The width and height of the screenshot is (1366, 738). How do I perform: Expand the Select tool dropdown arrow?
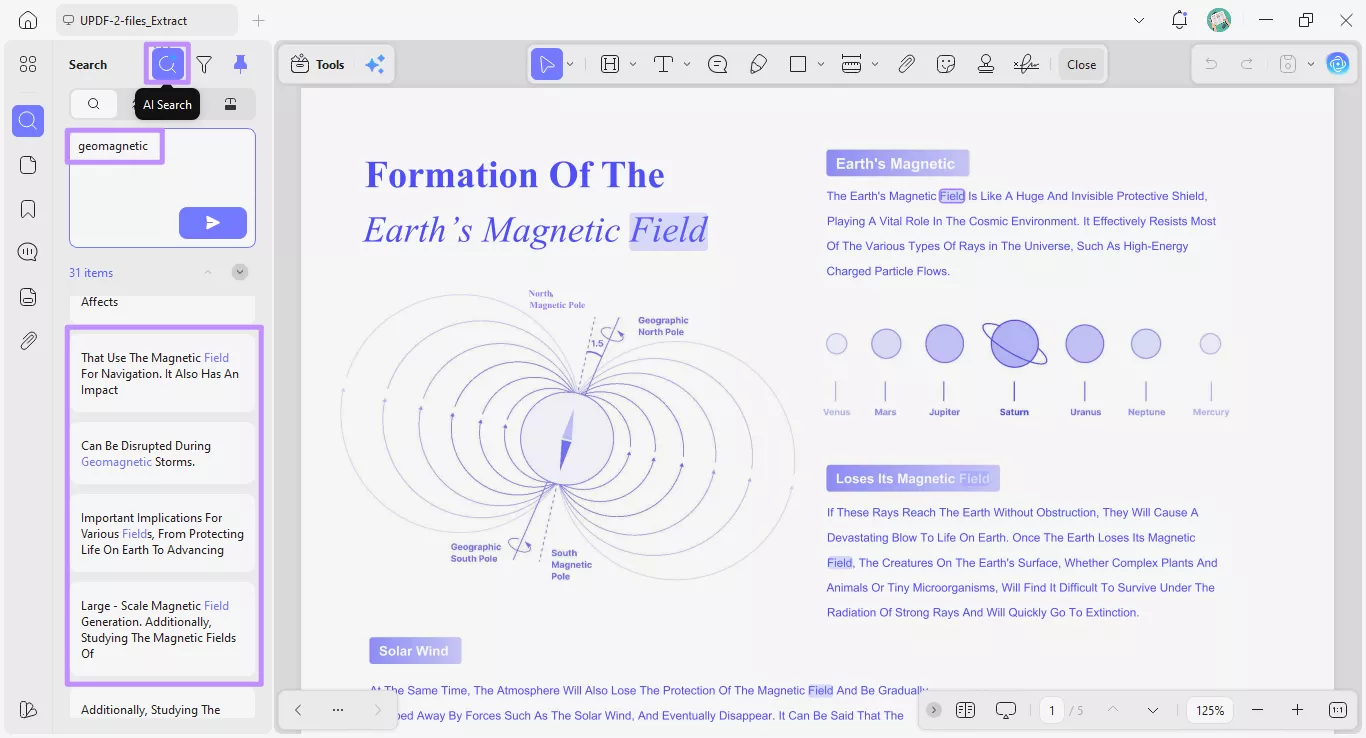570,64
